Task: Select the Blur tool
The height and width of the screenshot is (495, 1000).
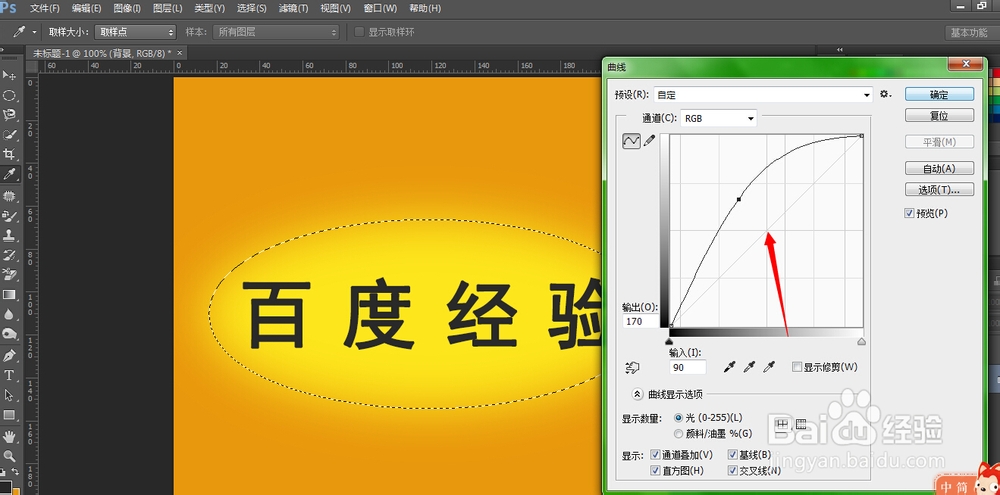Action: click(x=10, y=314)
